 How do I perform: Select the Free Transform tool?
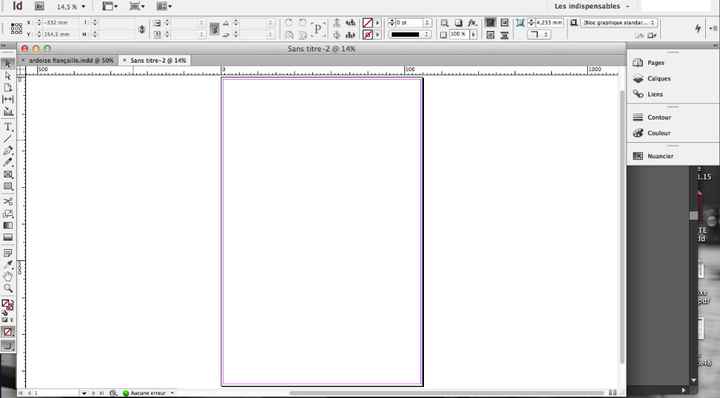pyautogui.click(x=8, y=213)
